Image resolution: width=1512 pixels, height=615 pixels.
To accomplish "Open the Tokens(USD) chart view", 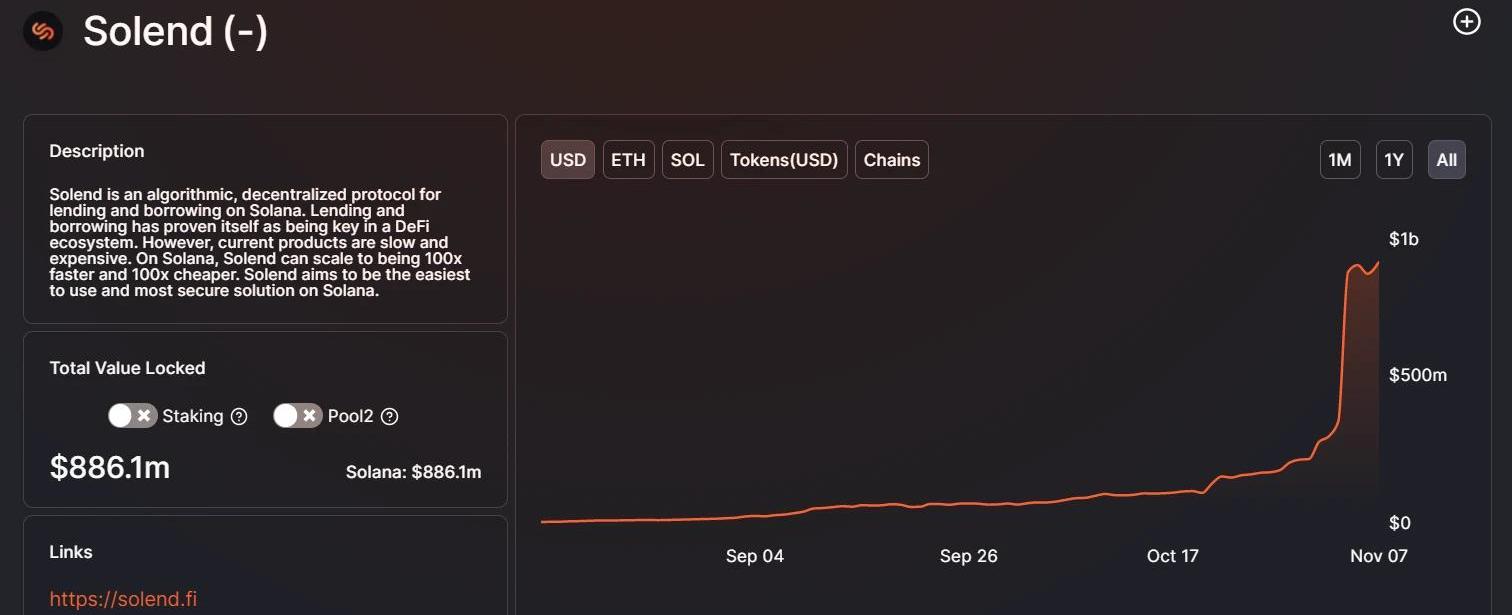I will [784, 160].
